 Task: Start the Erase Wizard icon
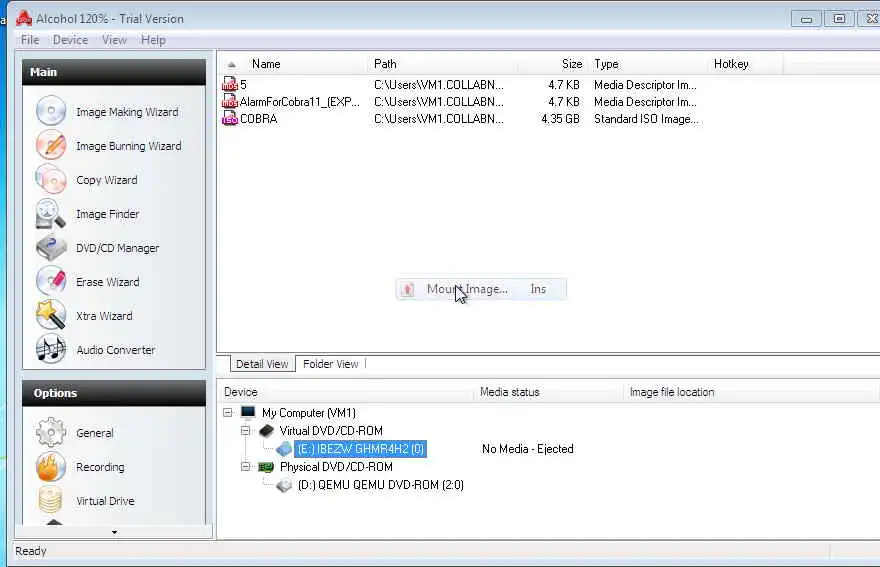click(51, 281)
